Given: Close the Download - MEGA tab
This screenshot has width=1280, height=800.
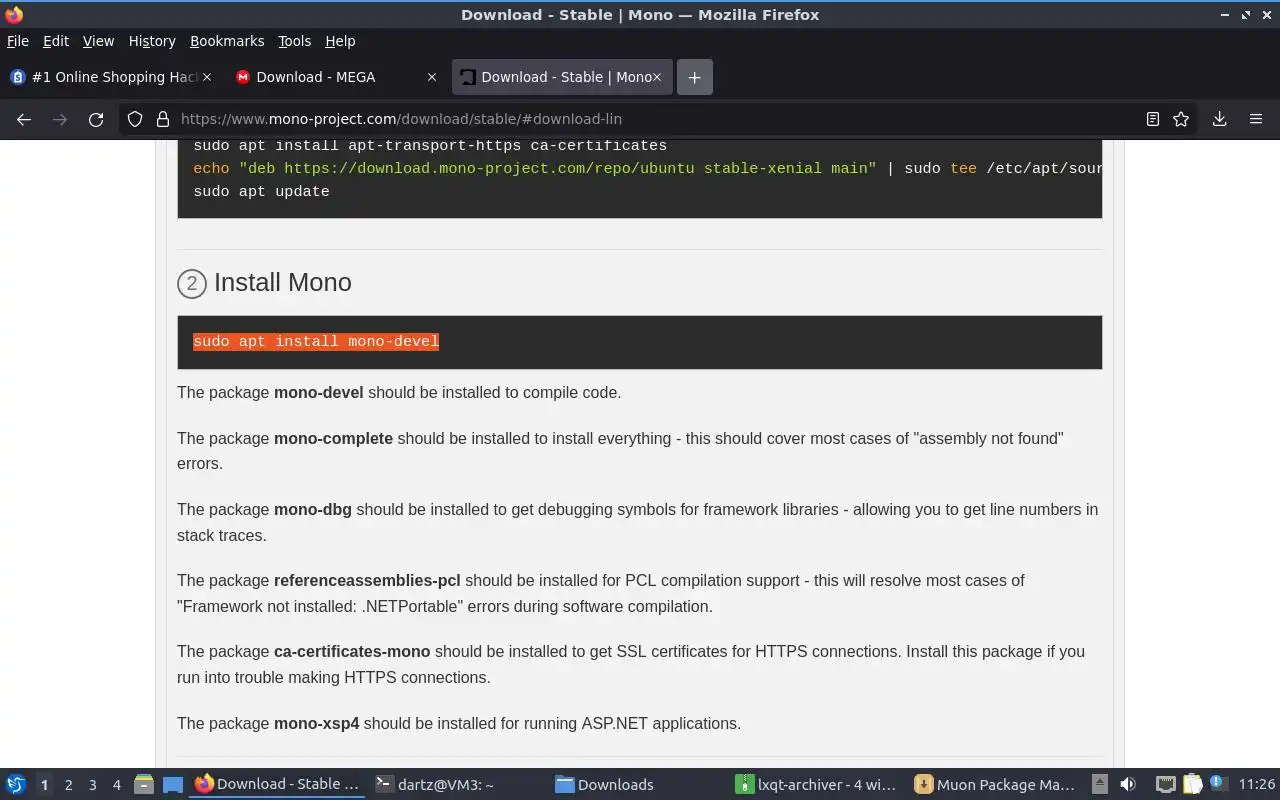Looking at the screenshot, I should 432,77.
